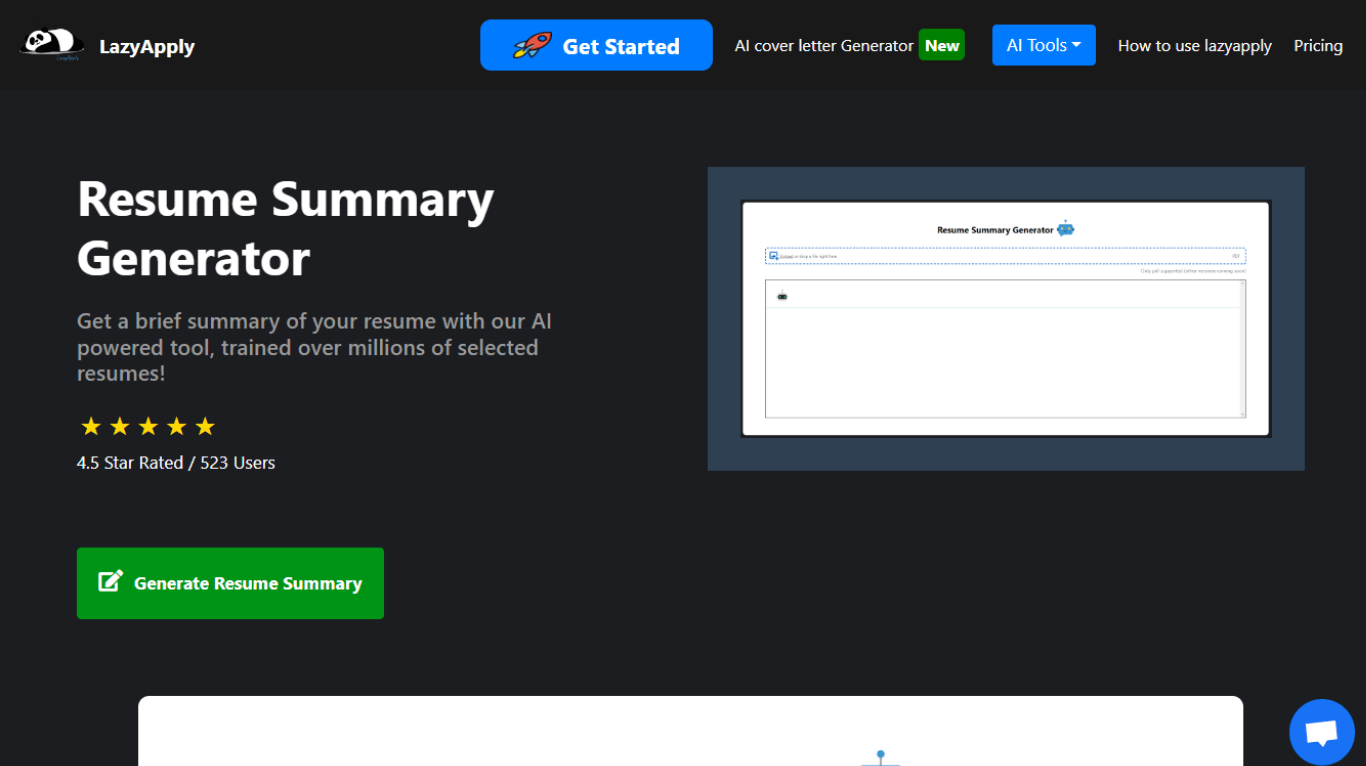The width and height of the screenshot is (1366, 766).
Task: Click the third rating star
Action: coord(148,427)
